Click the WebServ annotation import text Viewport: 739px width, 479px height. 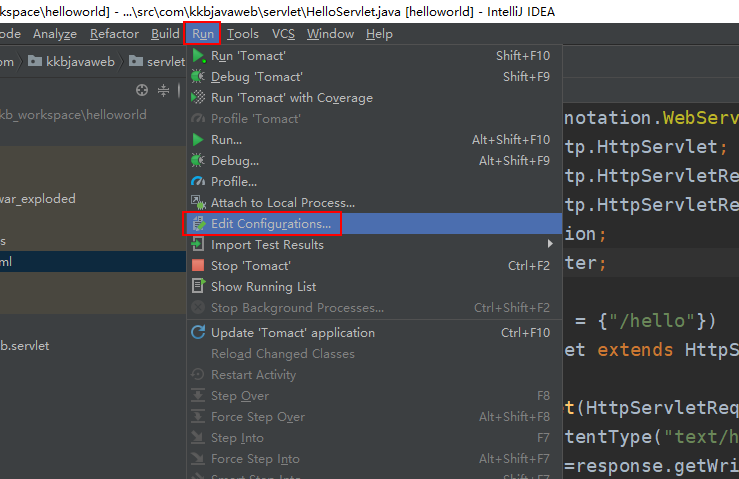pos(701,118)
